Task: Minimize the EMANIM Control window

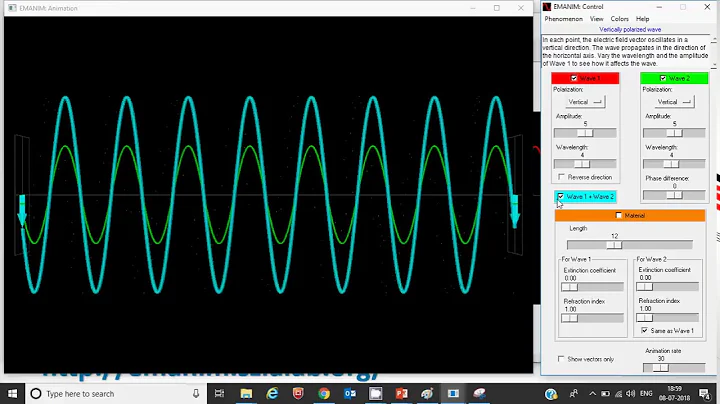Action: coord(659,7)
